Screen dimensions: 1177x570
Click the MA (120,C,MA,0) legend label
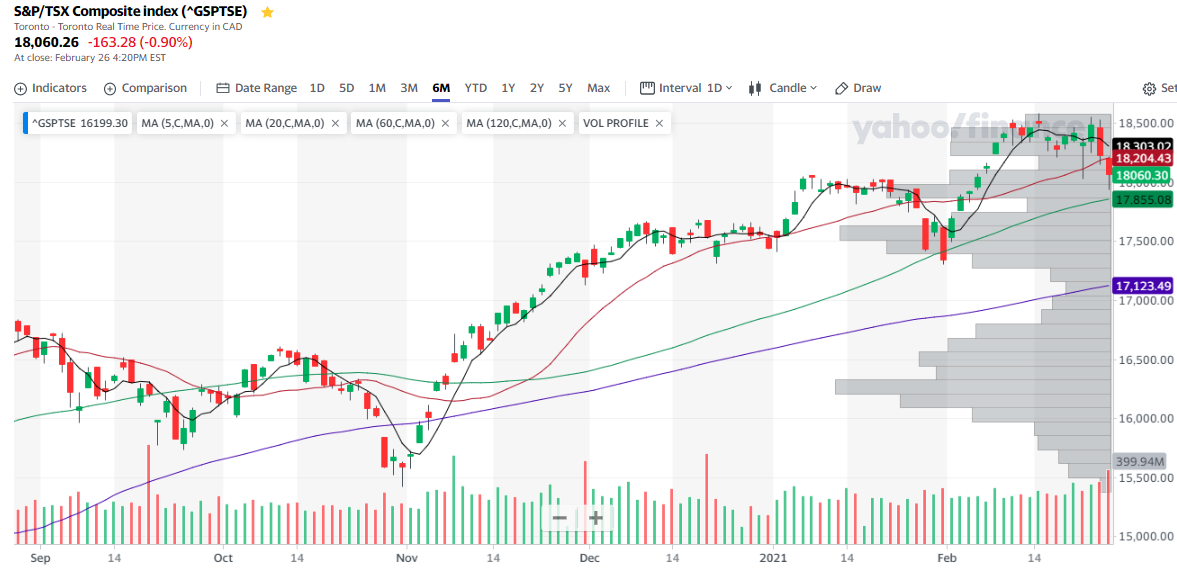[x=508, y=123]
